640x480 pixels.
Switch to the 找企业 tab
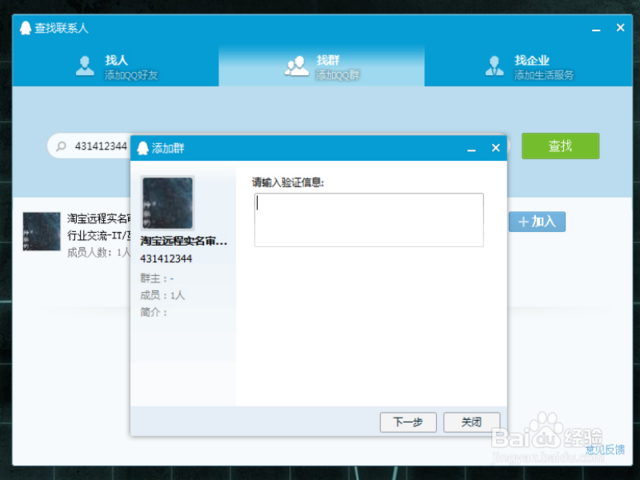click(529, 66)
